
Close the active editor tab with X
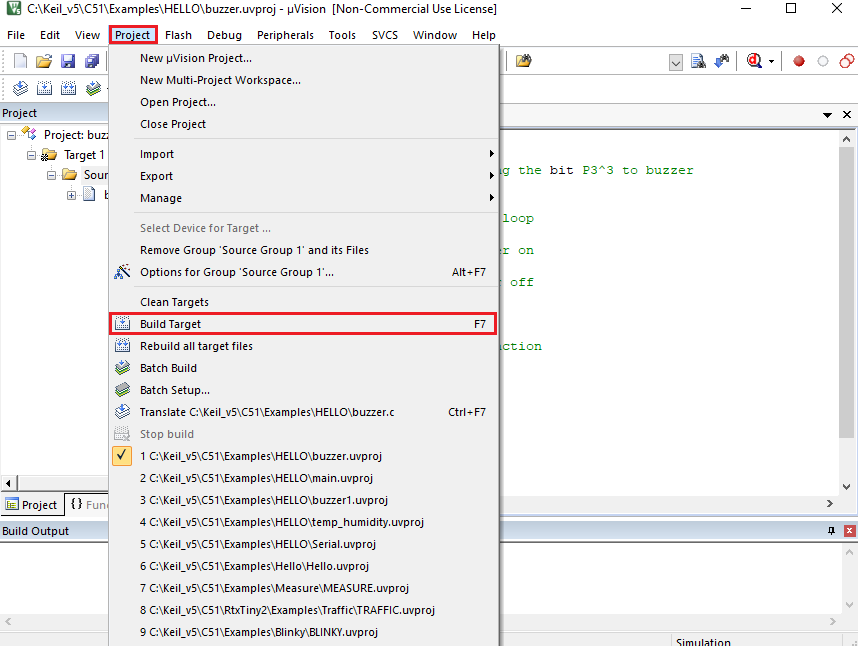(847, 114)
